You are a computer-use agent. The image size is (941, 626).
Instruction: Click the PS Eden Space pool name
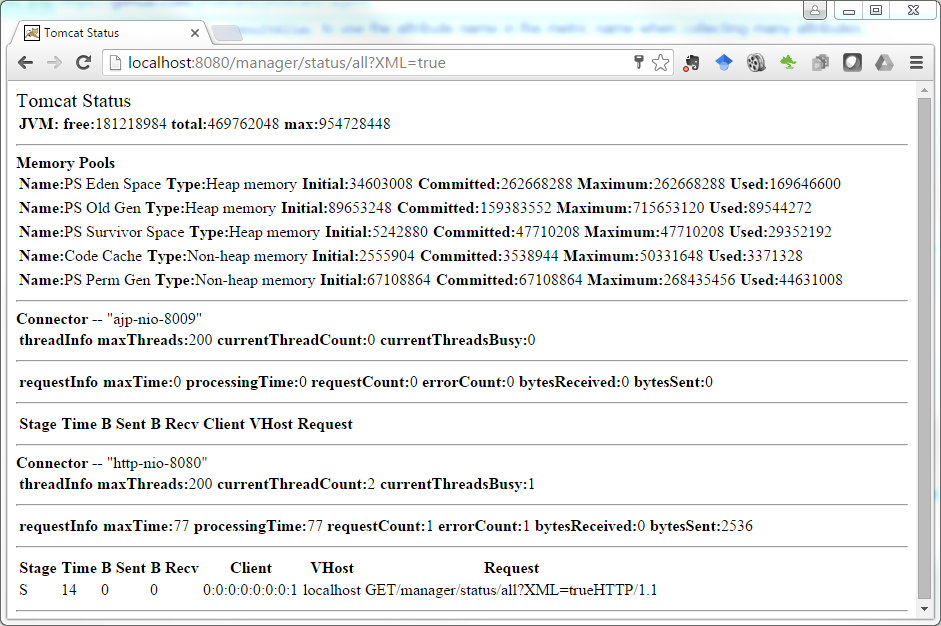point(112,184)
